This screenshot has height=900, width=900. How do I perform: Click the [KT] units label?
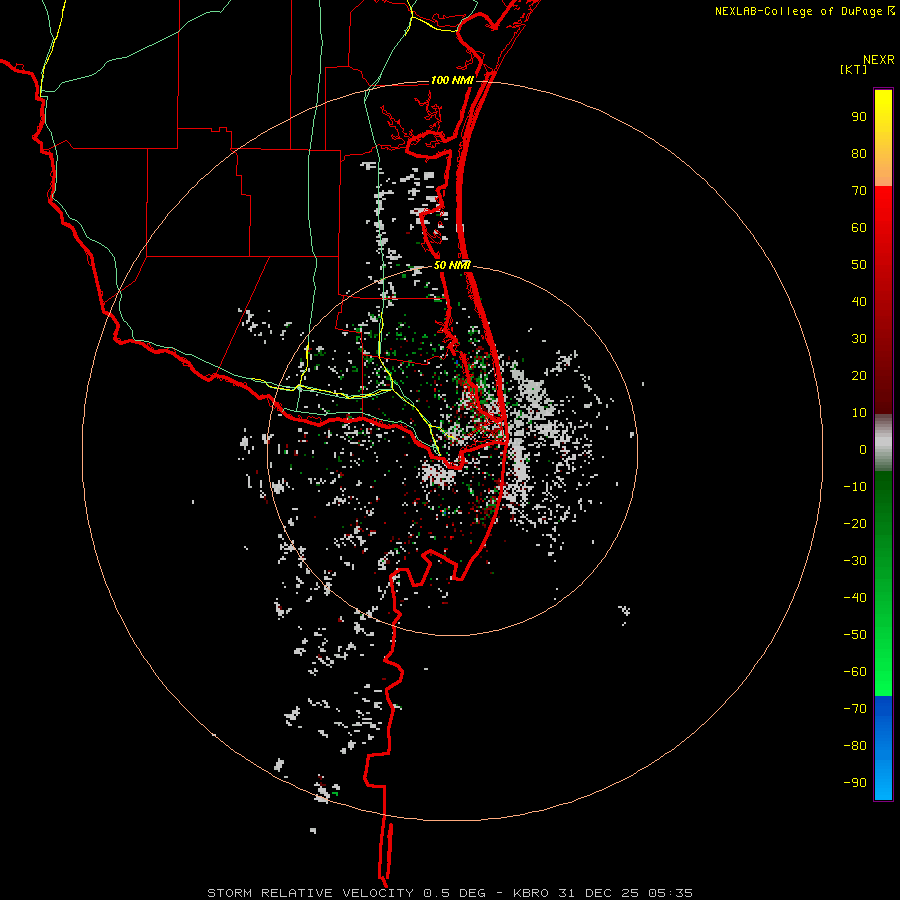click(x=854, y=69)
